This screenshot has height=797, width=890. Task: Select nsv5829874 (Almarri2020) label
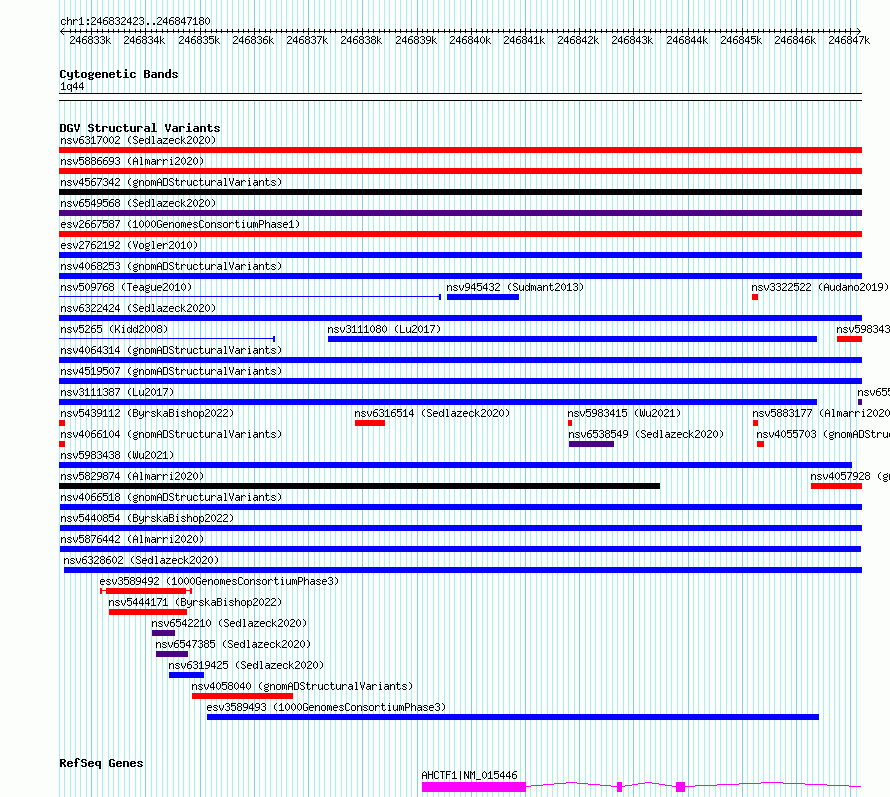tap(132, 476)
